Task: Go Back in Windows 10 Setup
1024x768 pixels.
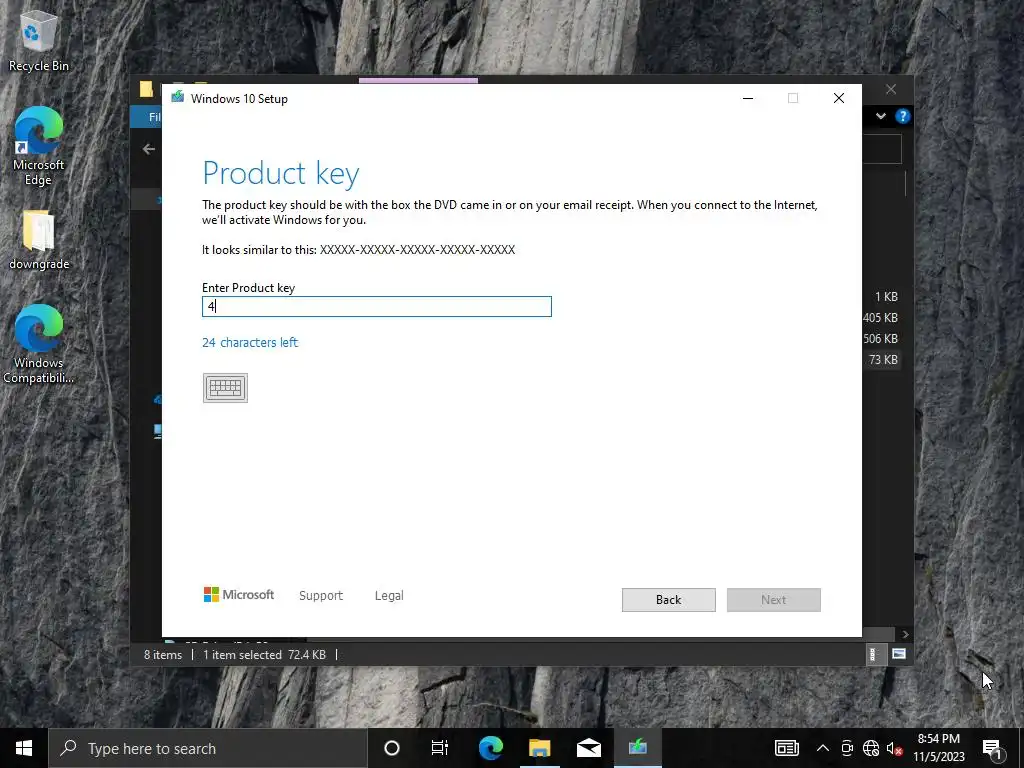Action: click(x=668, y=600)
